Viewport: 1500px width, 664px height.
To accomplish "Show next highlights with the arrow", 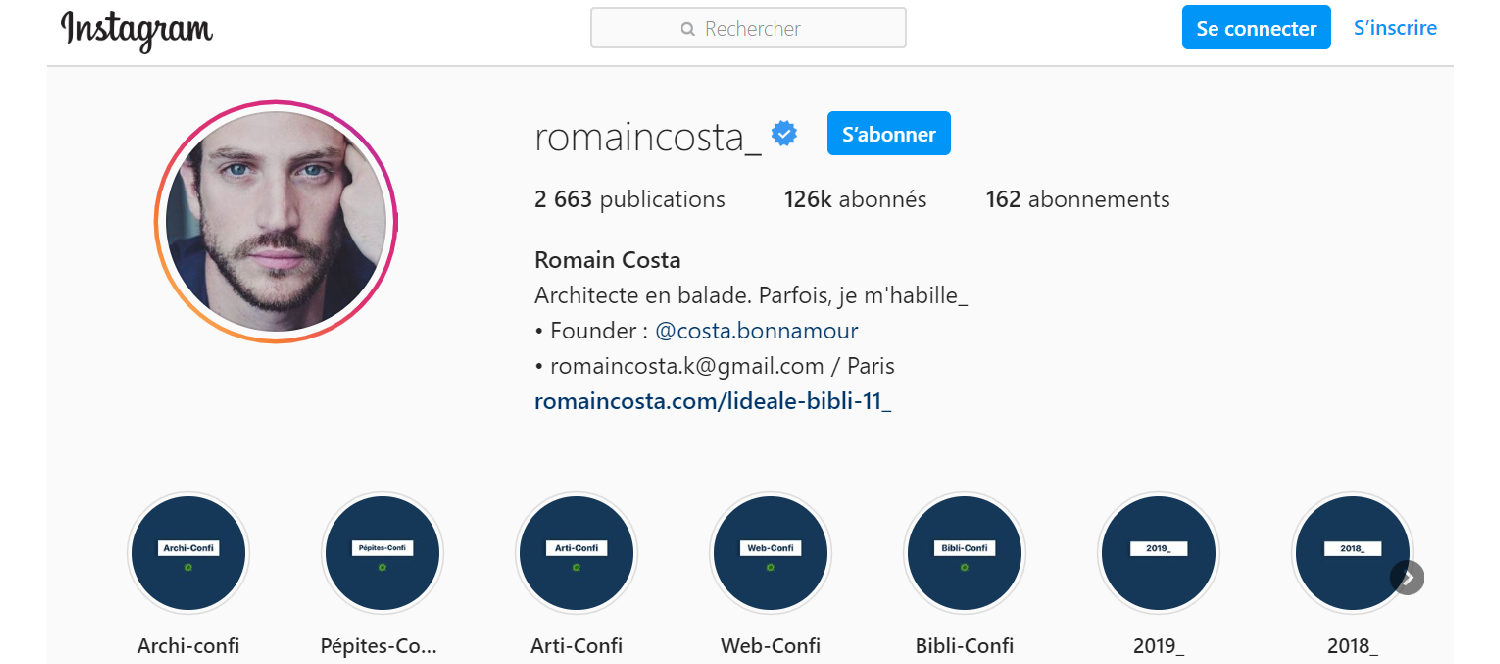I will point(1407,577).
